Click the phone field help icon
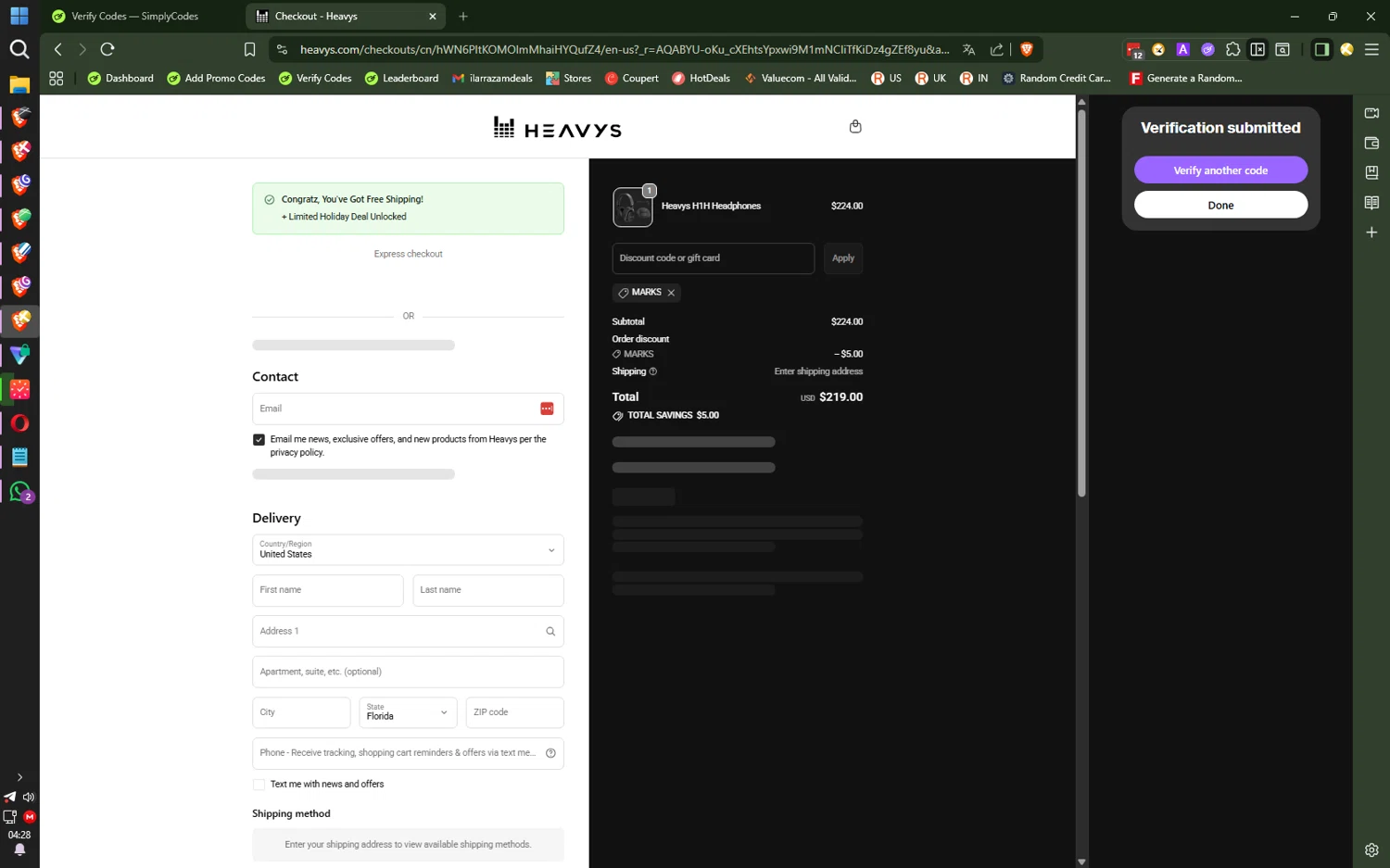Screen dimensions: 1390x868 point(550,753)
